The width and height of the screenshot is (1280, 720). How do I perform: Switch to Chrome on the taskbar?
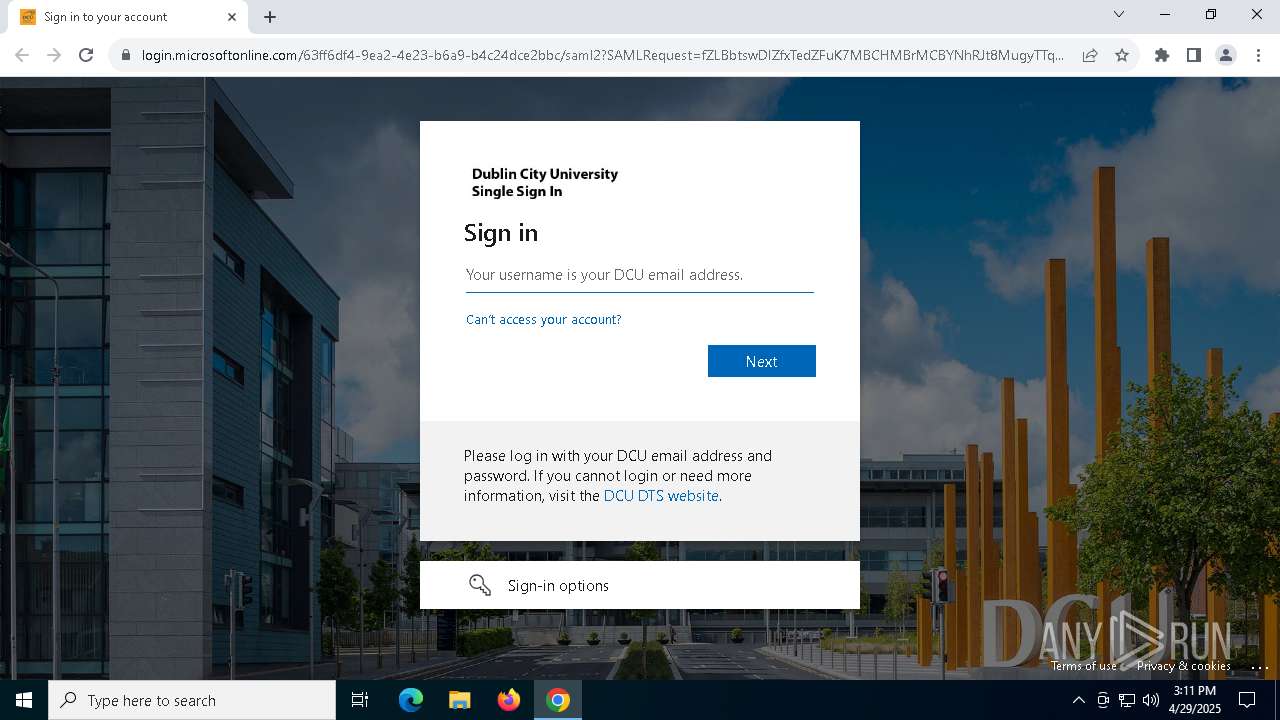pyautogui.click(x=558, y=700)
